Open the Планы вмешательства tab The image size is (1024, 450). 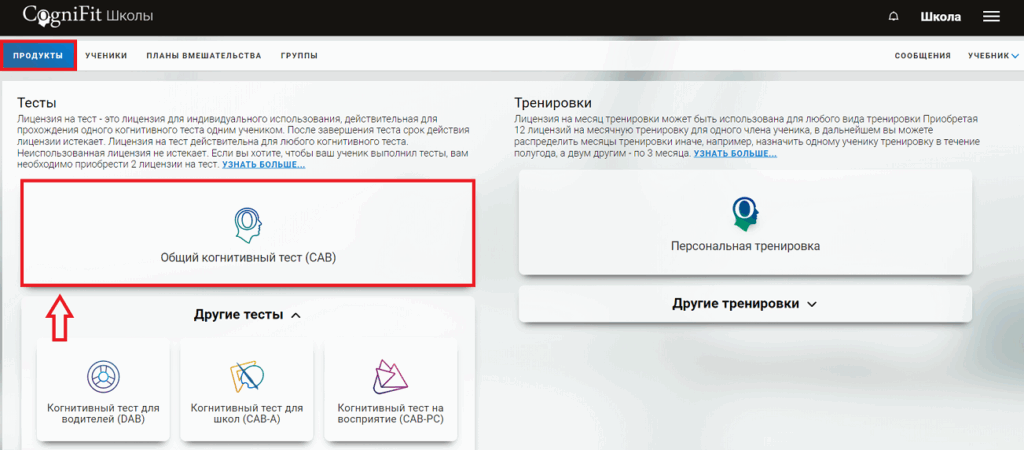203,56
